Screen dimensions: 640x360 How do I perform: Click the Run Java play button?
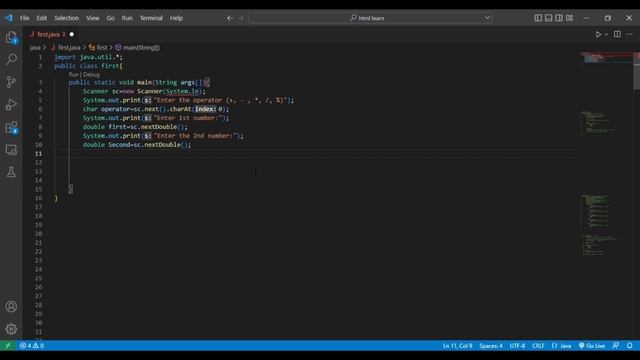[598, 35]
